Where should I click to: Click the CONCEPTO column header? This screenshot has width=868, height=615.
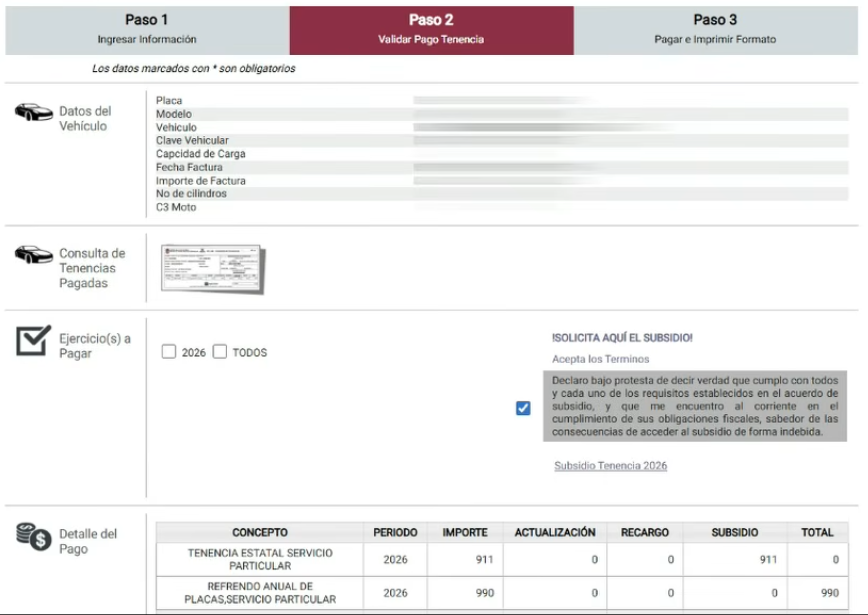click(x=260, y=532)
